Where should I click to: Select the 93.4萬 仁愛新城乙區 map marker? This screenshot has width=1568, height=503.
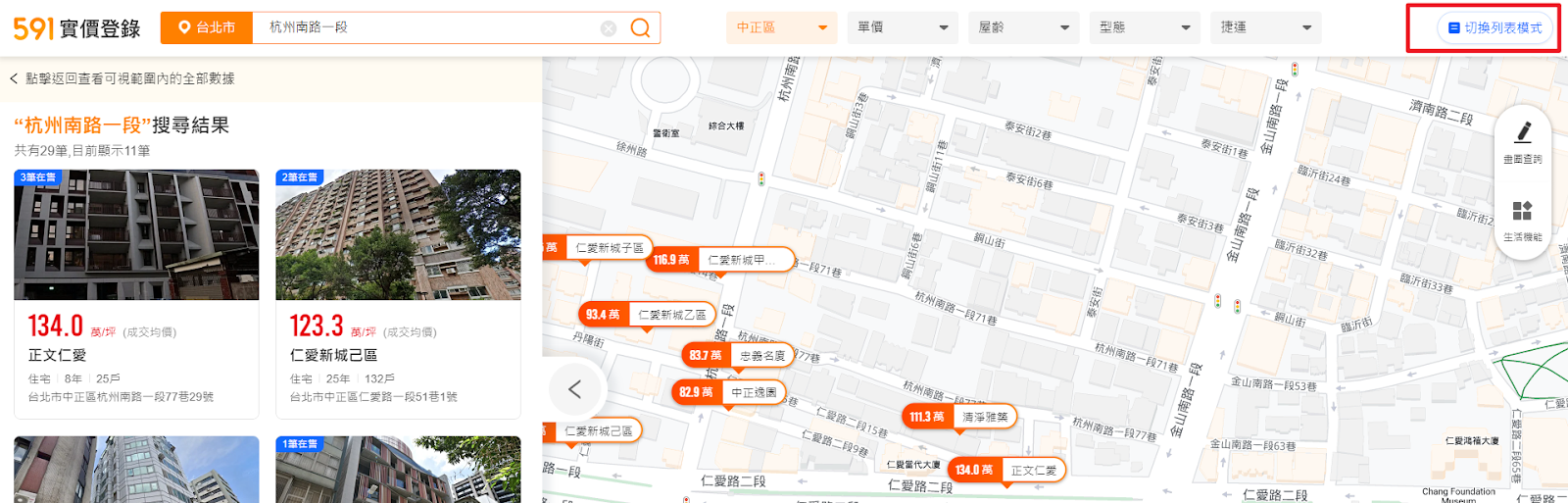point(648,315)
